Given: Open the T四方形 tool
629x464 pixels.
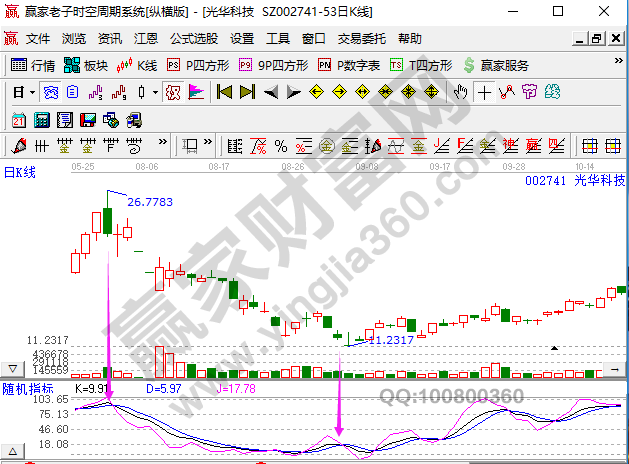Looking at the screenshot, I should 417,66.
